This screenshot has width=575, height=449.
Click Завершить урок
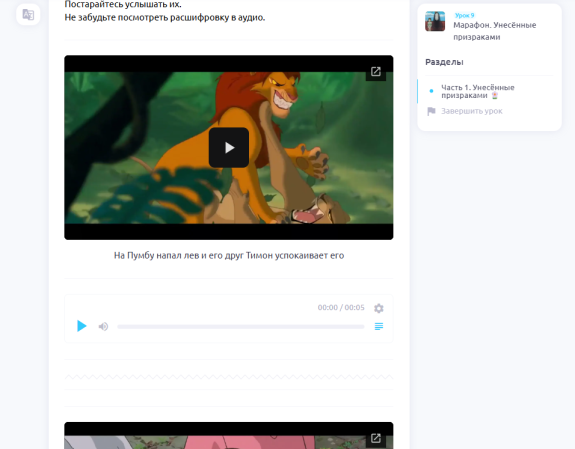(472, 111)
